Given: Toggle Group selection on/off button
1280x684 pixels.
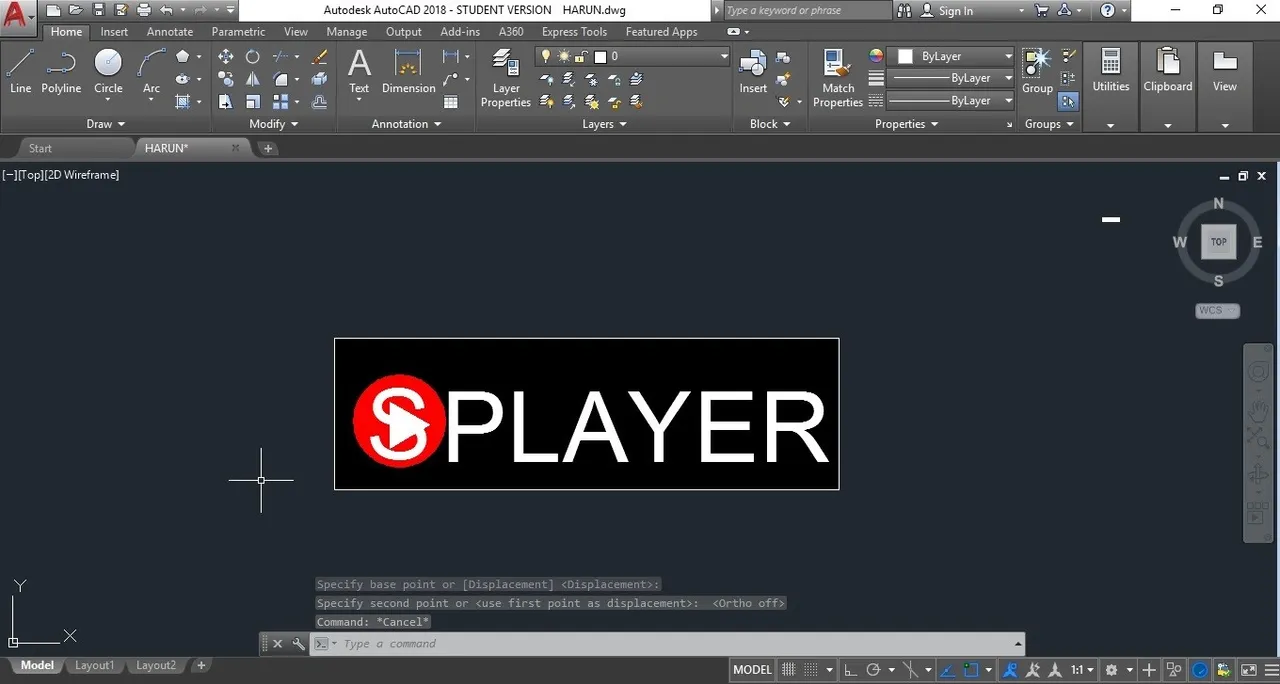Looking at the screenshot, I should 1068,101.
